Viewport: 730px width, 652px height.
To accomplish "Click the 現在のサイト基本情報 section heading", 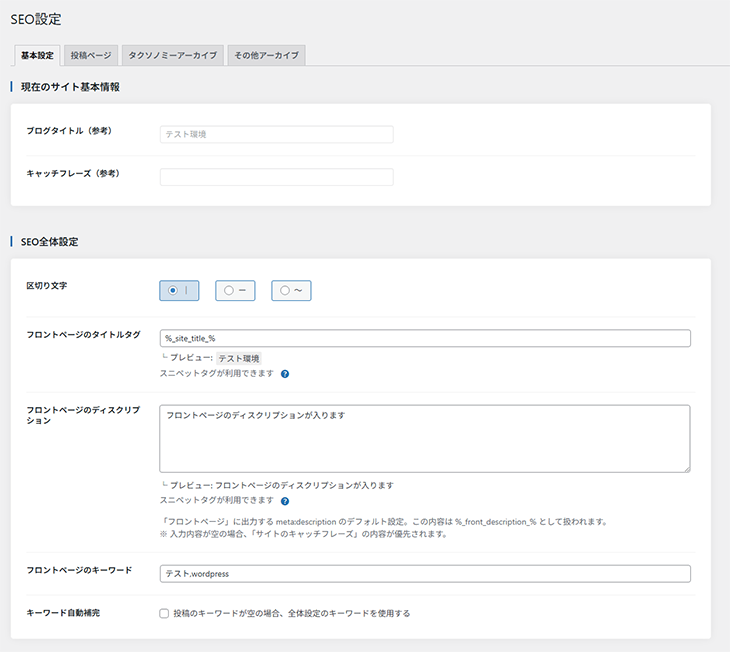I will [70, 88].
